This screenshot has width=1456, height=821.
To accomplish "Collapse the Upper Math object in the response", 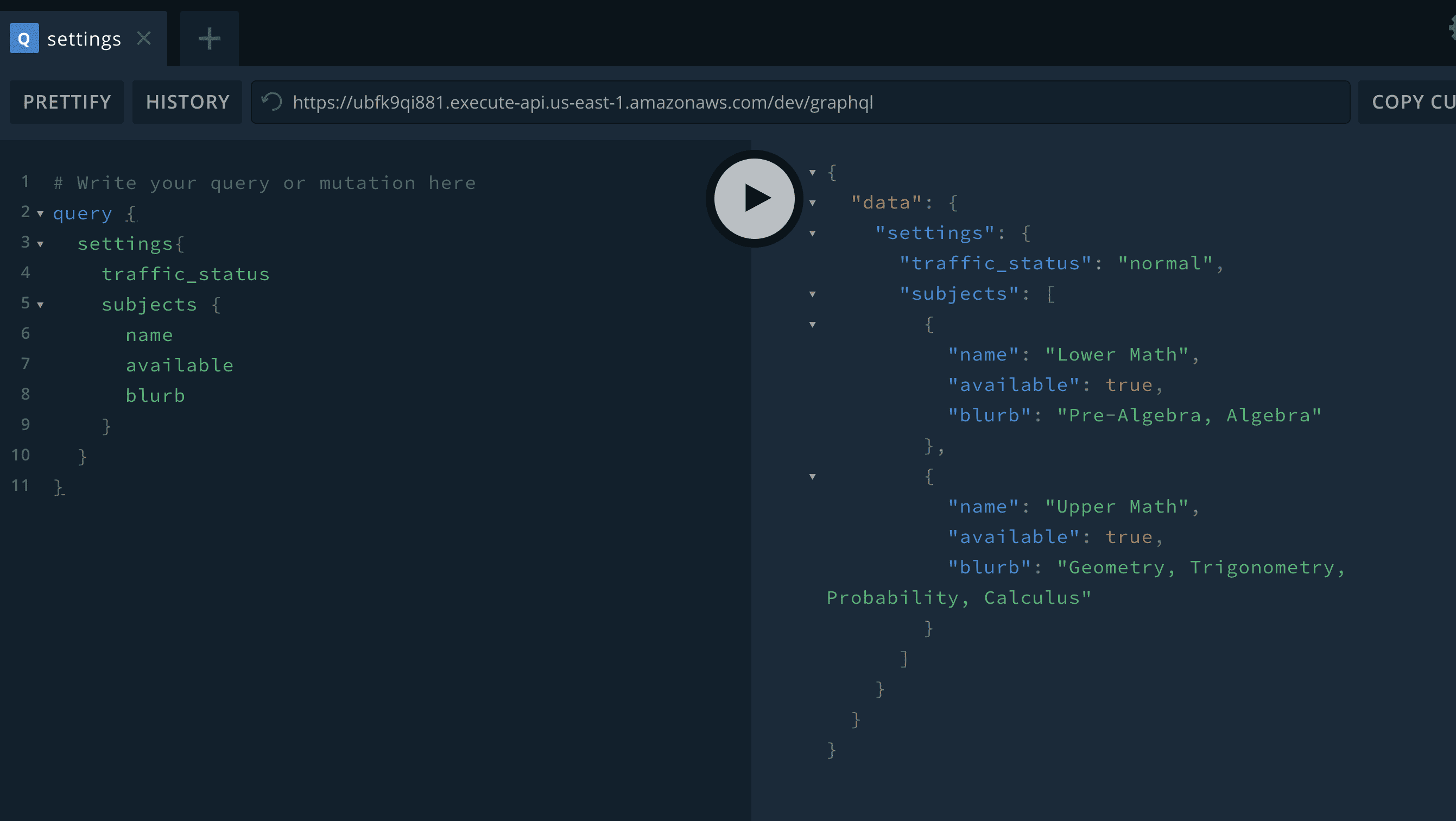I will click(x=812, y=477).
